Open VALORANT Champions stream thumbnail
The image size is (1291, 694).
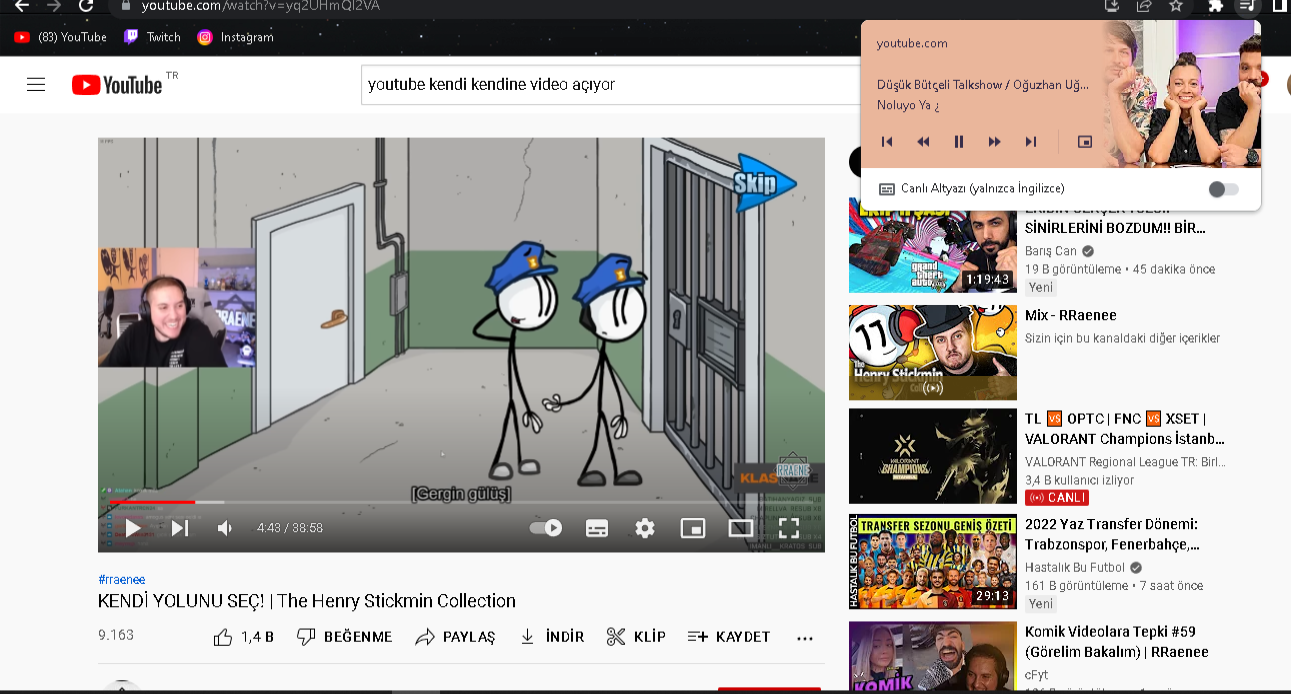click(x=932, y=456)
